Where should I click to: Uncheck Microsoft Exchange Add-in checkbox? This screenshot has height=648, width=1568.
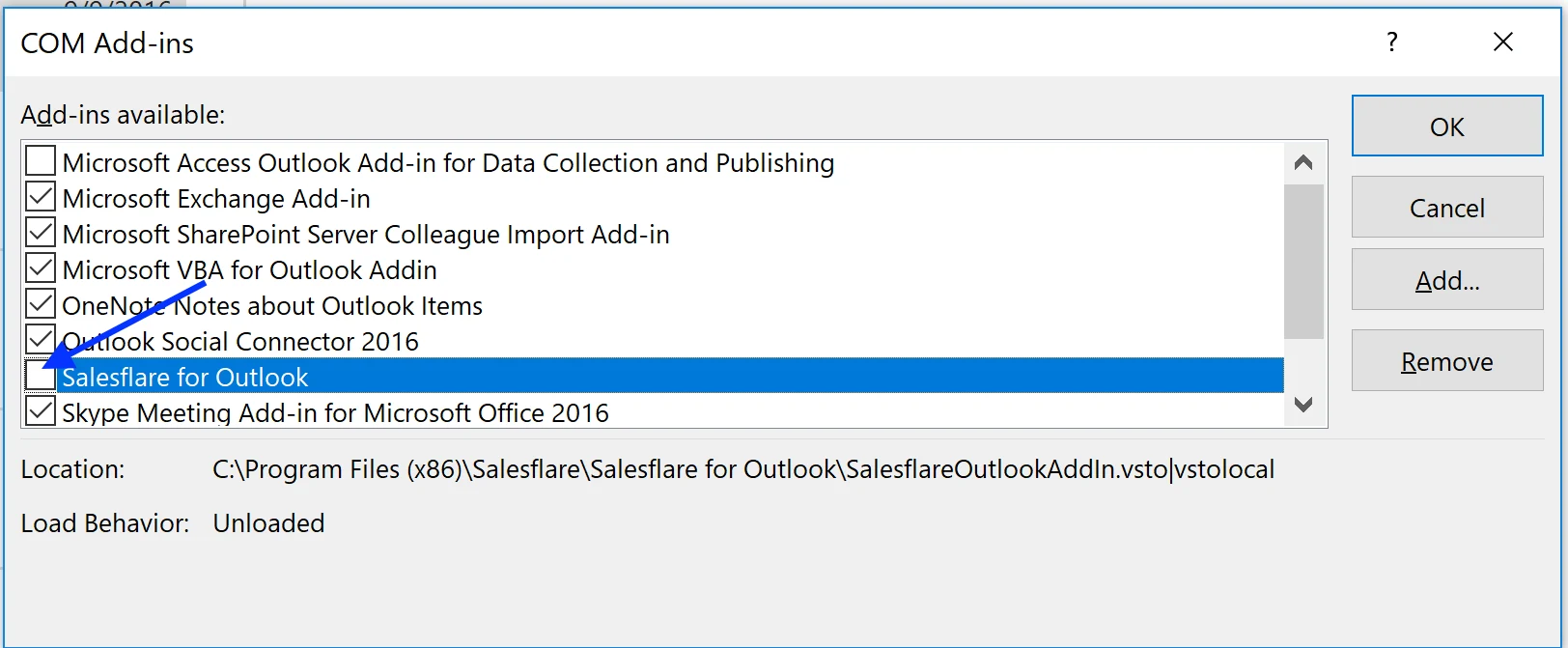[41, 197]
